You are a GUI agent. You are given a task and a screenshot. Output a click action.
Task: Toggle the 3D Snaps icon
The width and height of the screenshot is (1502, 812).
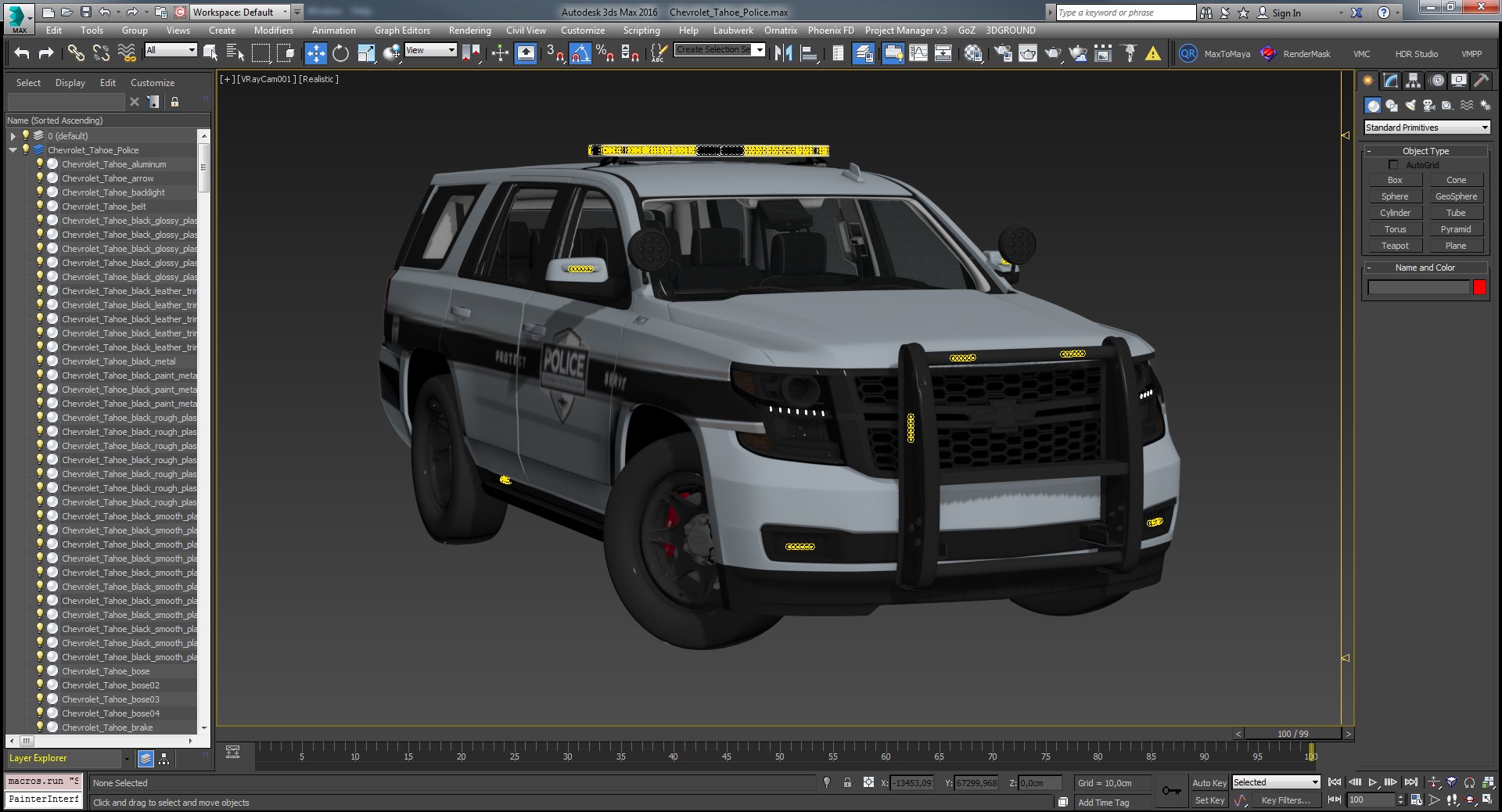tap(555, 53)
